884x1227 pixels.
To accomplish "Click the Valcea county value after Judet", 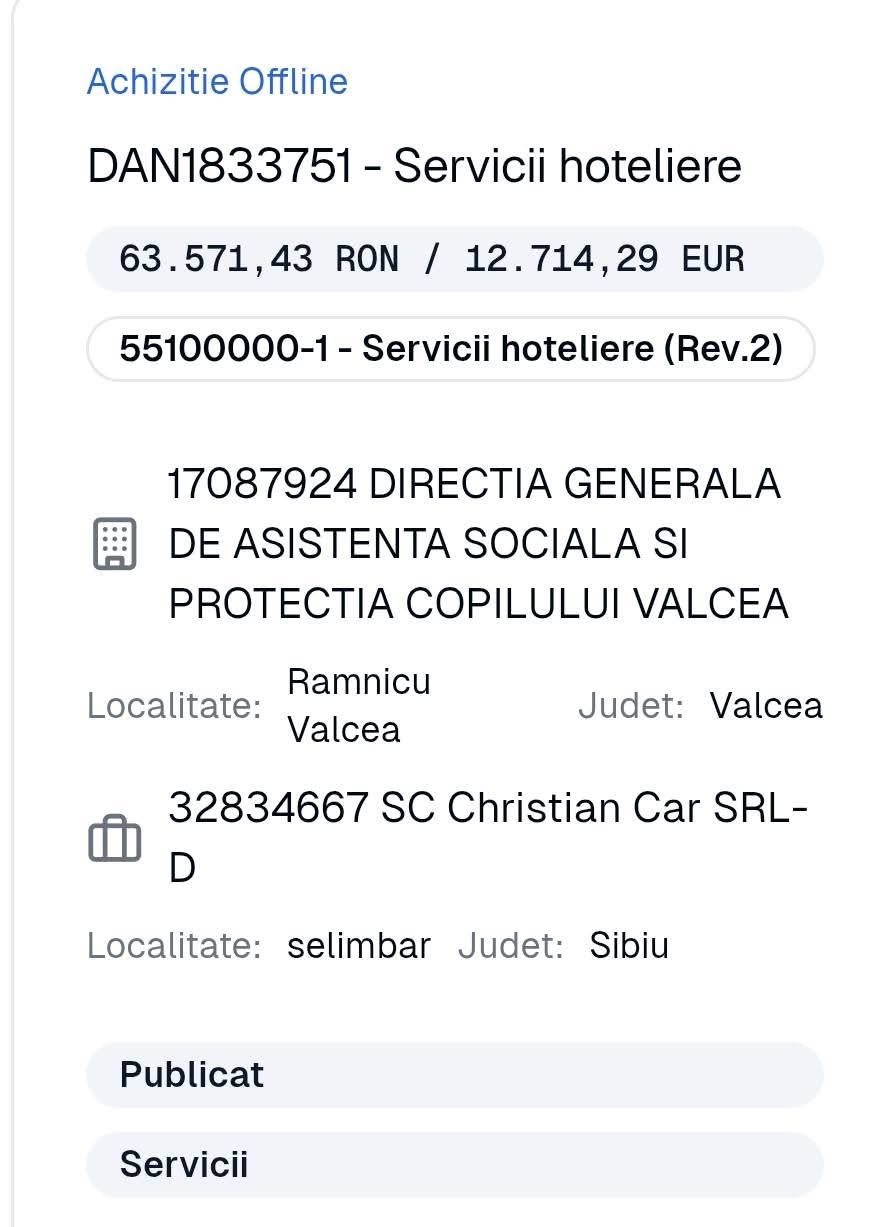I will click(x=766, y=706).
